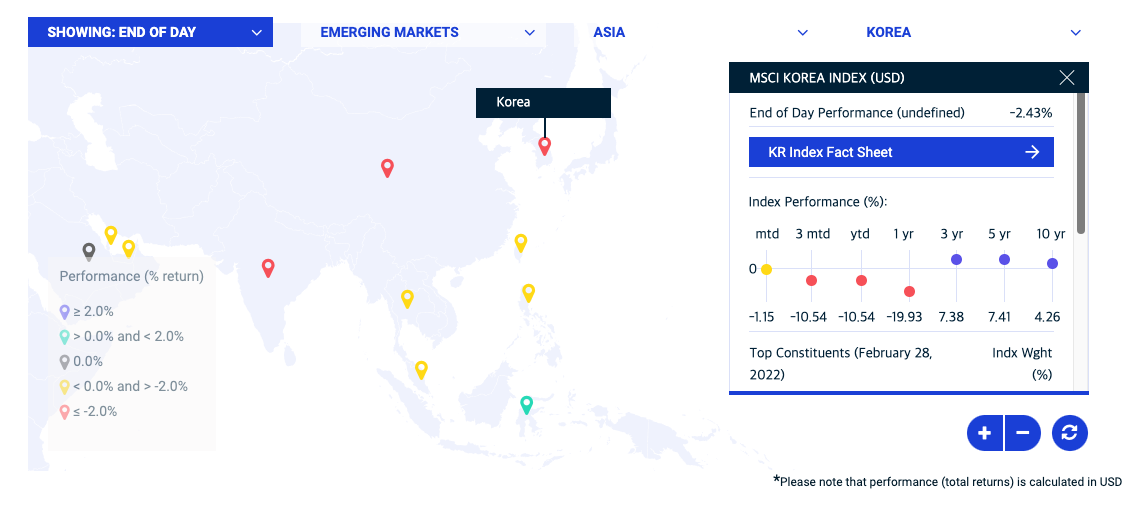Click the 10 yr purple performance dot

click(1052, 264)
